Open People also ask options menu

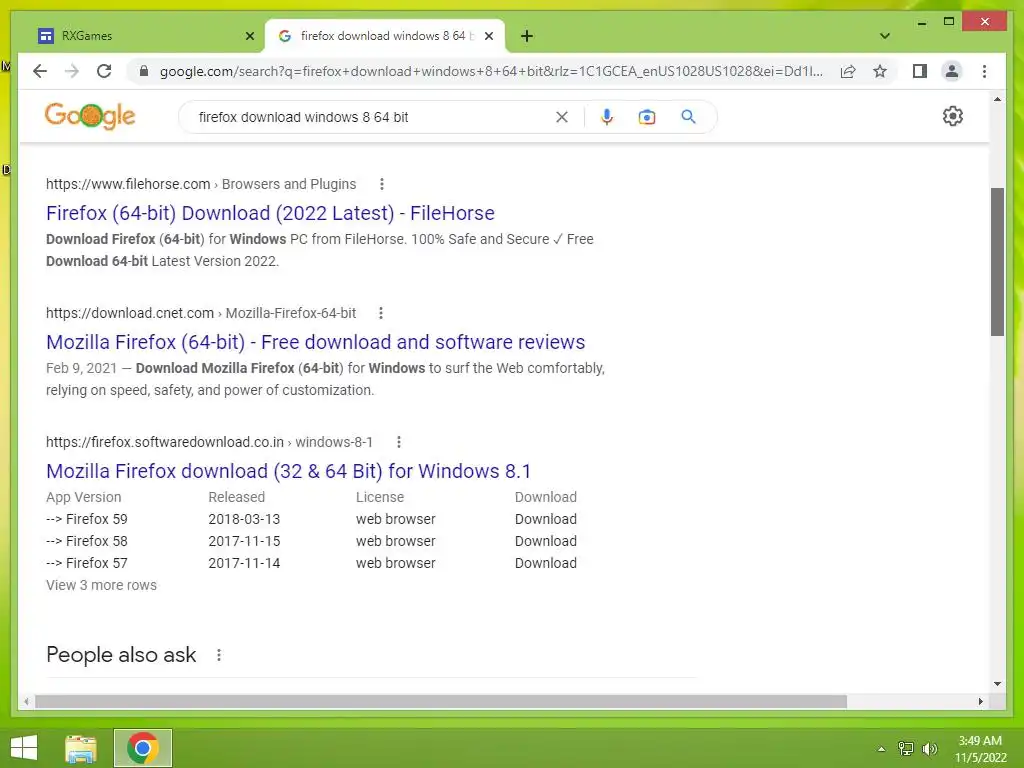pos(219,655)
